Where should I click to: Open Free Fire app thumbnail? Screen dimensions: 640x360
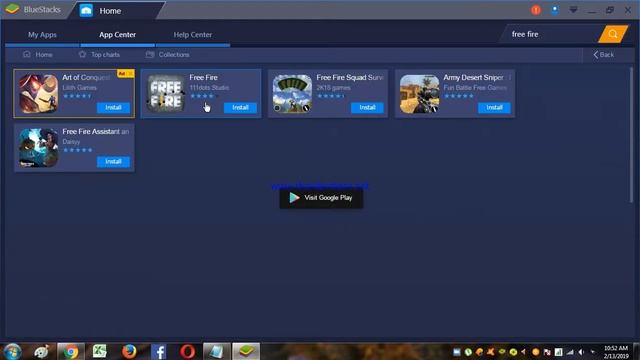pyautogui.click(x=165, y=93)
